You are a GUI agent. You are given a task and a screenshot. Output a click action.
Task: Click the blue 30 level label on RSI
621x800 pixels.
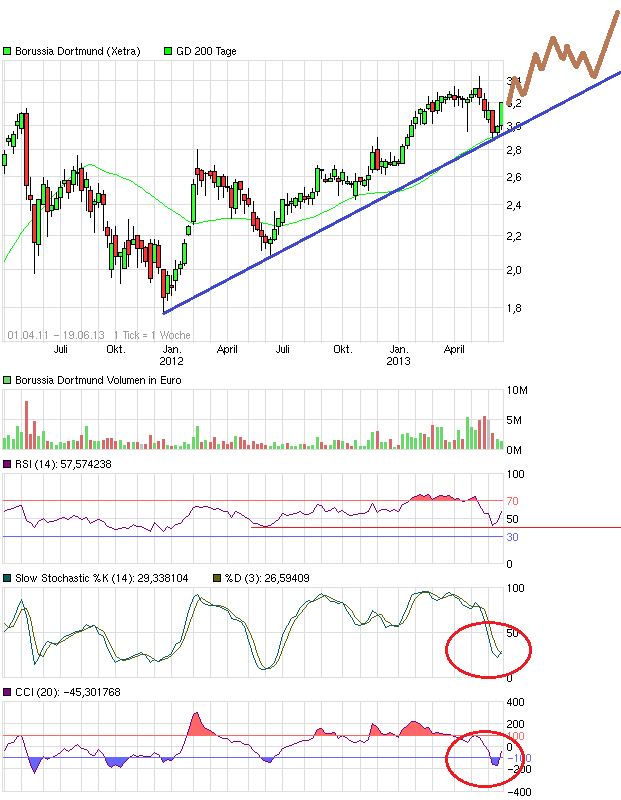click(x=512, y=537)
